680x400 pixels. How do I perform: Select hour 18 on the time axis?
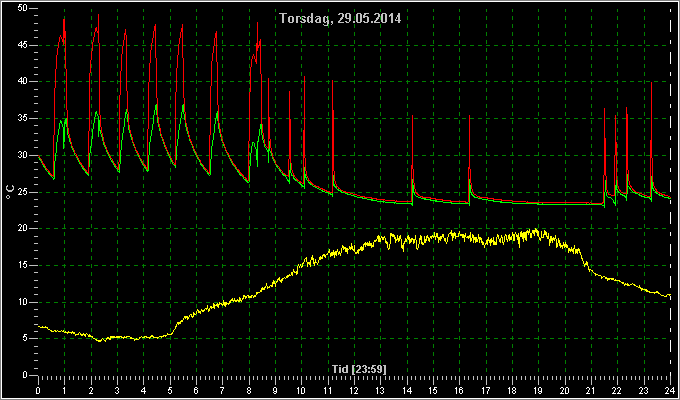click(512, 391)
